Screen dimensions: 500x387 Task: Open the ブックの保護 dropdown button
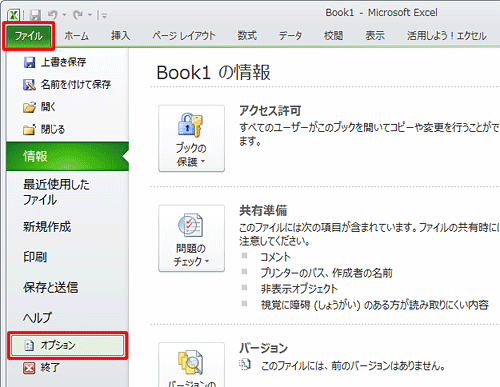191,138
